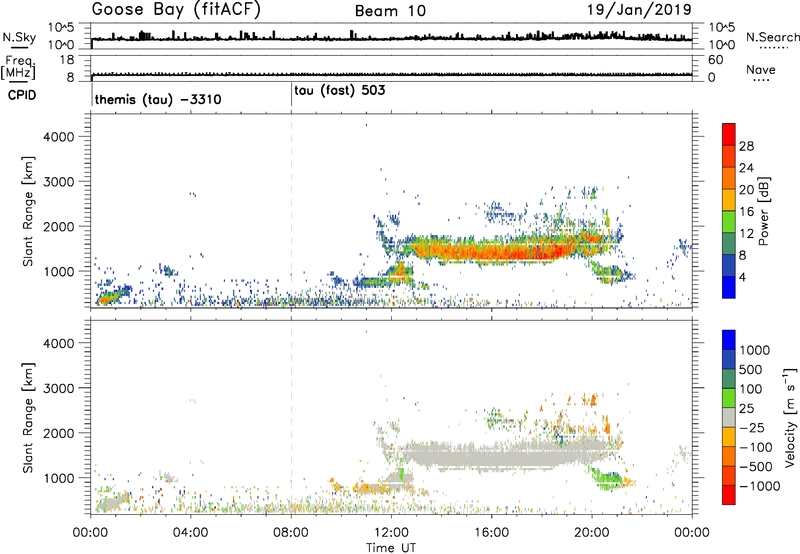This screenshot has width=800, height=554.
Task: Click the "Slant Range [km]" label of the velocity panel
Action: click(28, 418)
